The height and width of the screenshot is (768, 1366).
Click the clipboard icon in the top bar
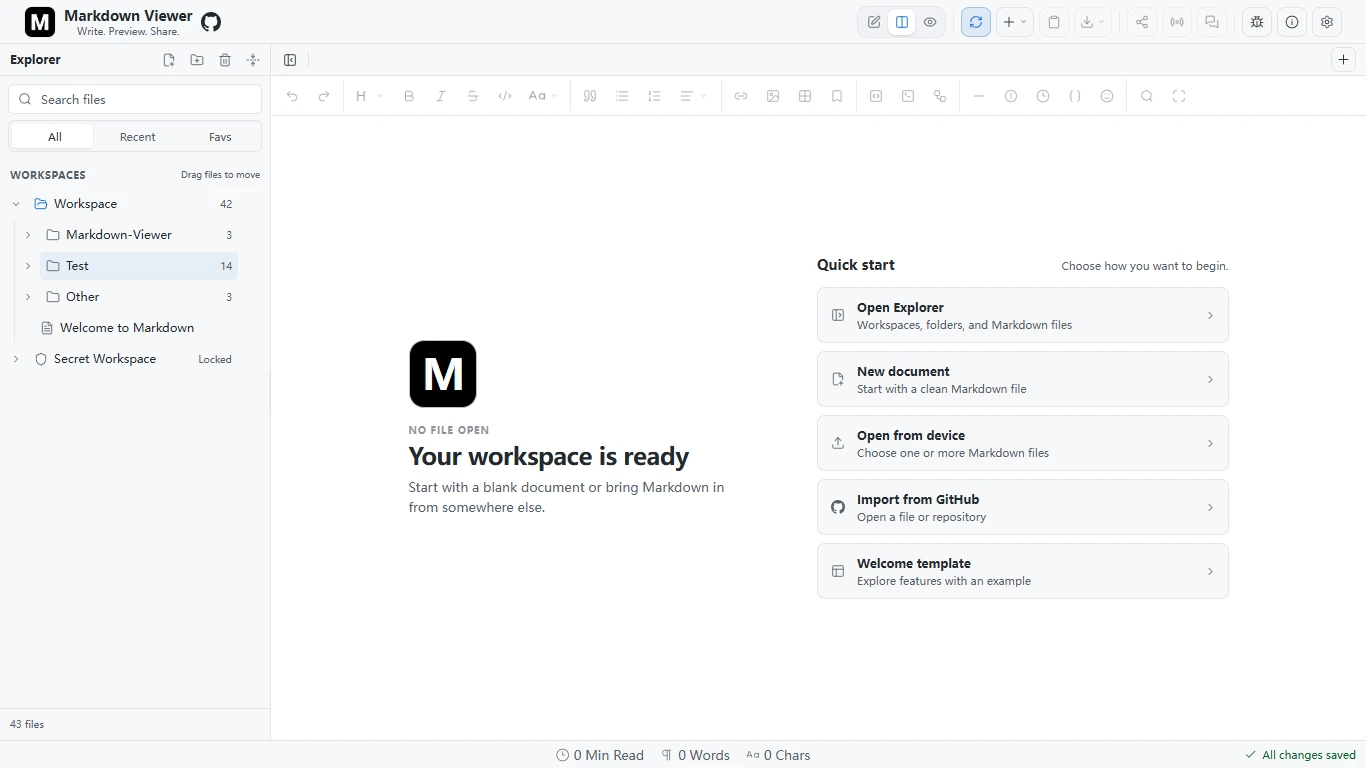click(1054, 22)
